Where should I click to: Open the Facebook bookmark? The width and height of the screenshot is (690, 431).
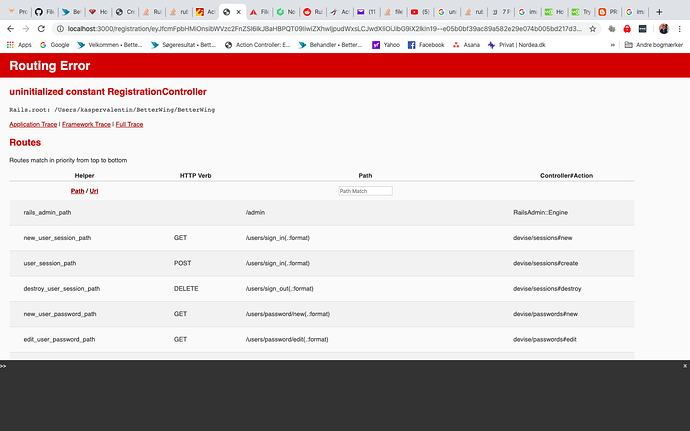click(x=426, y=45)
